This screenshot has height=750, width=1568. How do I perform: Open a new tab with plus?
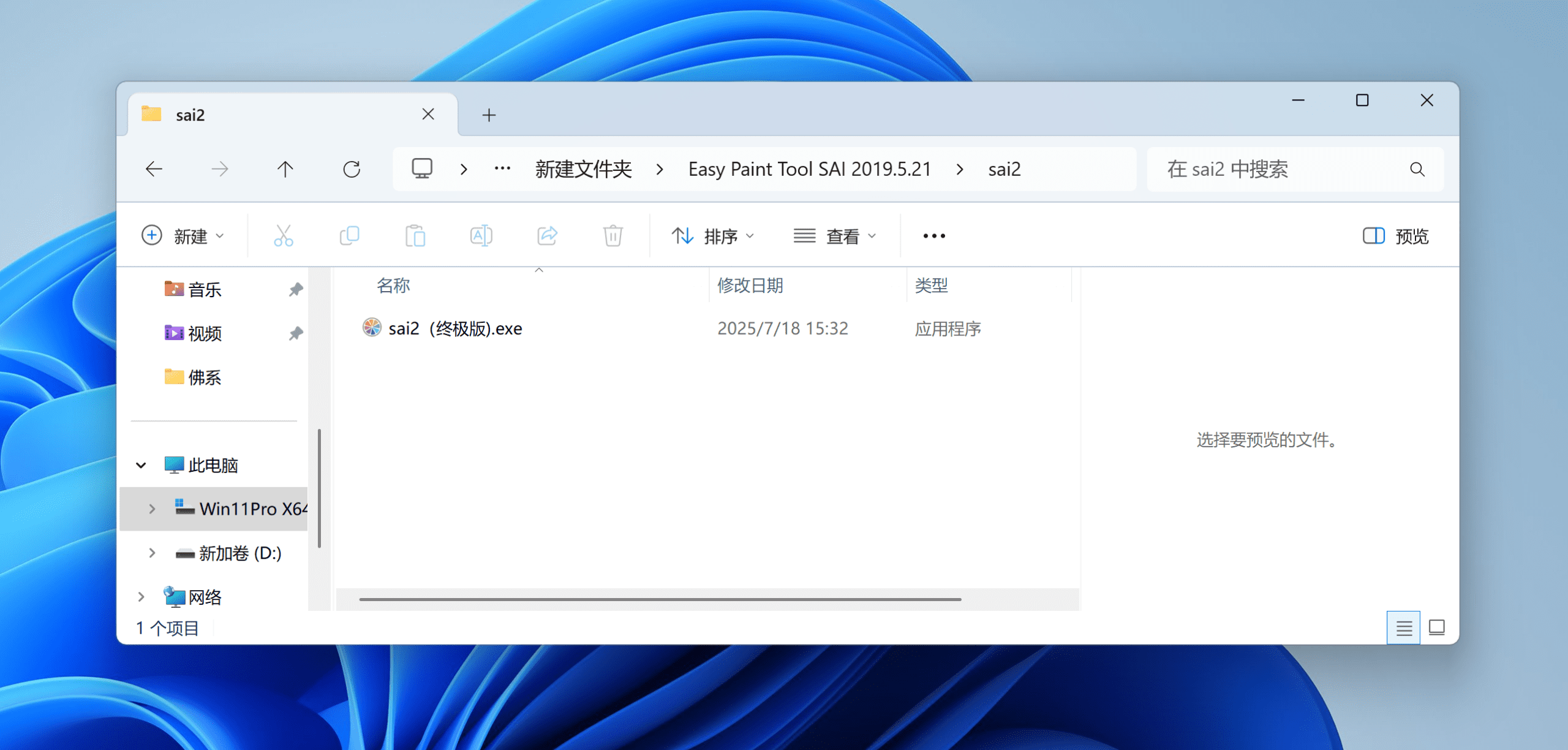click(489, 115)
